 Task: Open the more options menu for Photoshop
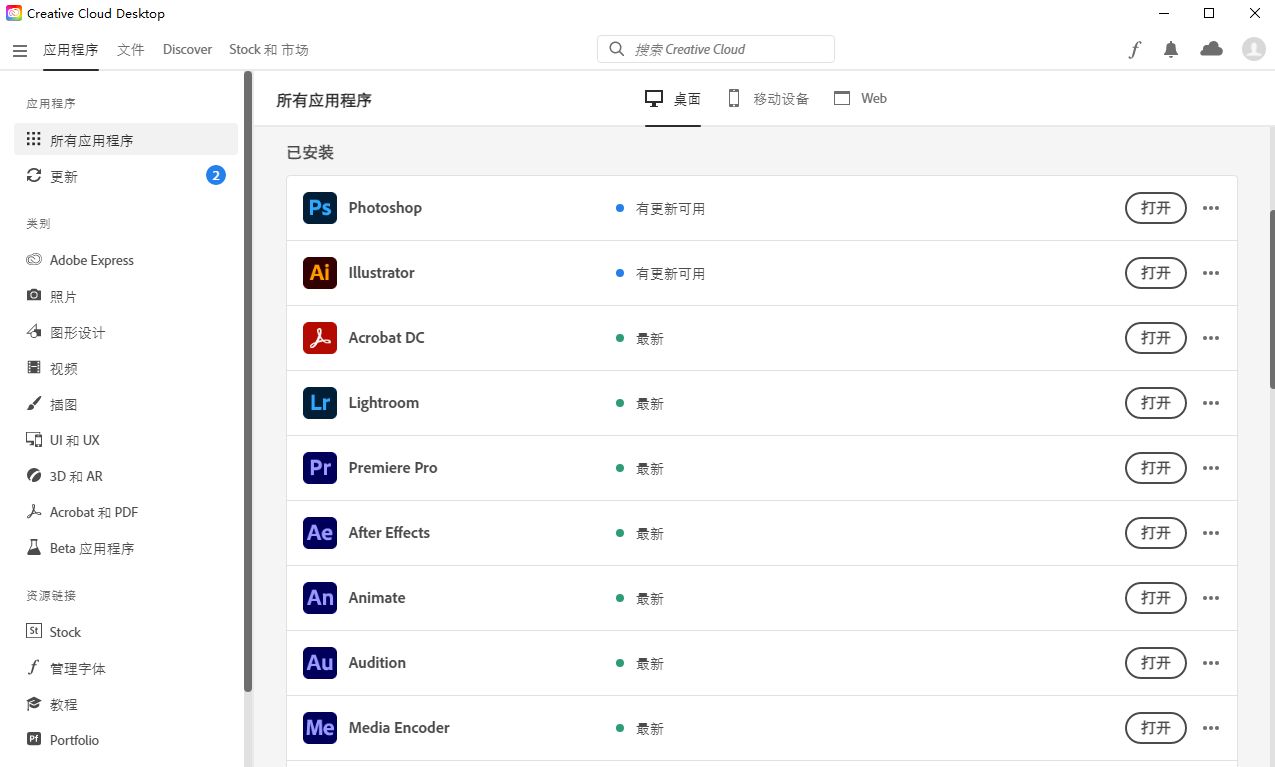[x=1211, y=207]
